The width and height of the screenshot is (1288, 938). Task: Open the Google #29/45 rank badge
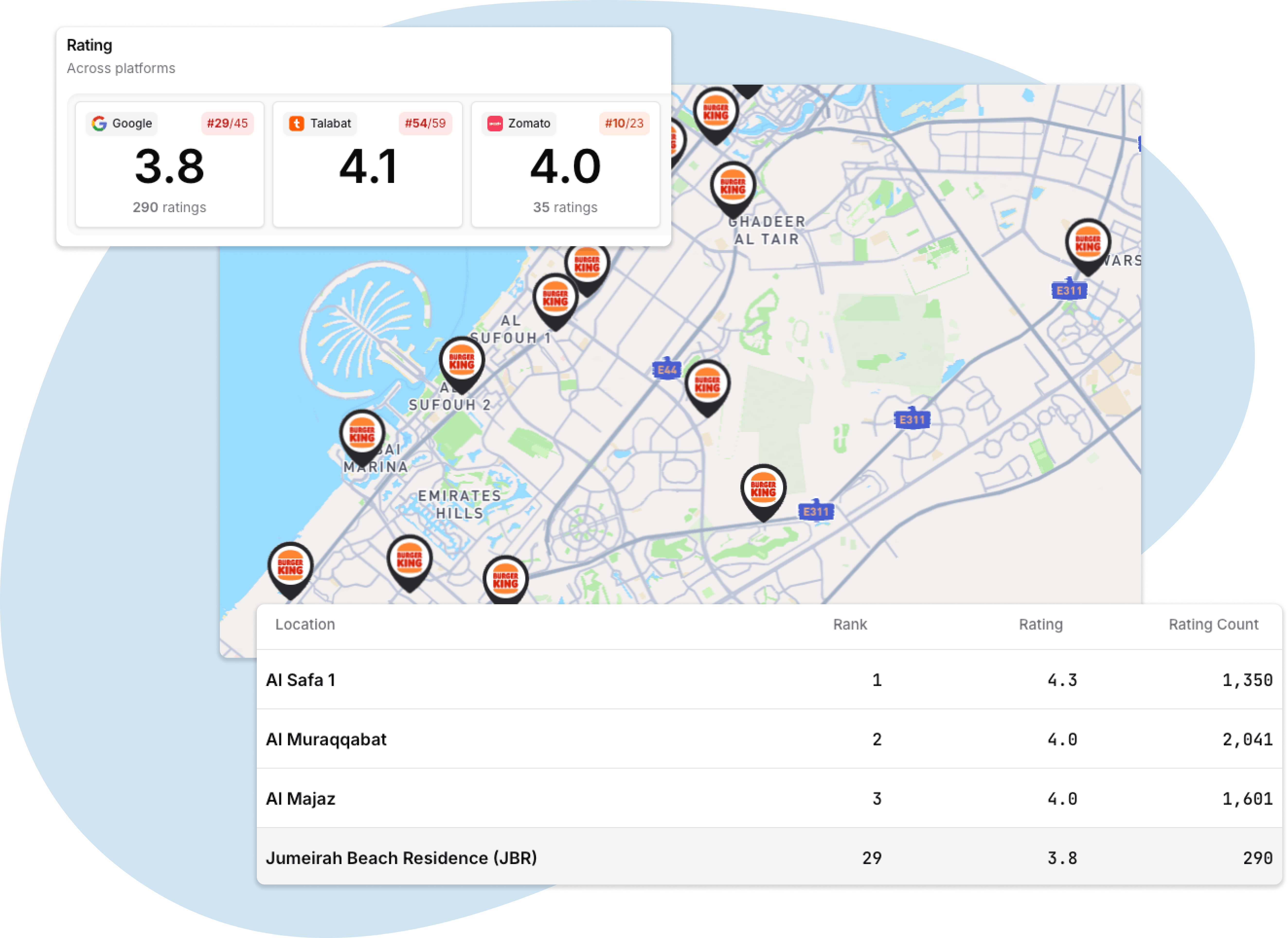[227, 123]
